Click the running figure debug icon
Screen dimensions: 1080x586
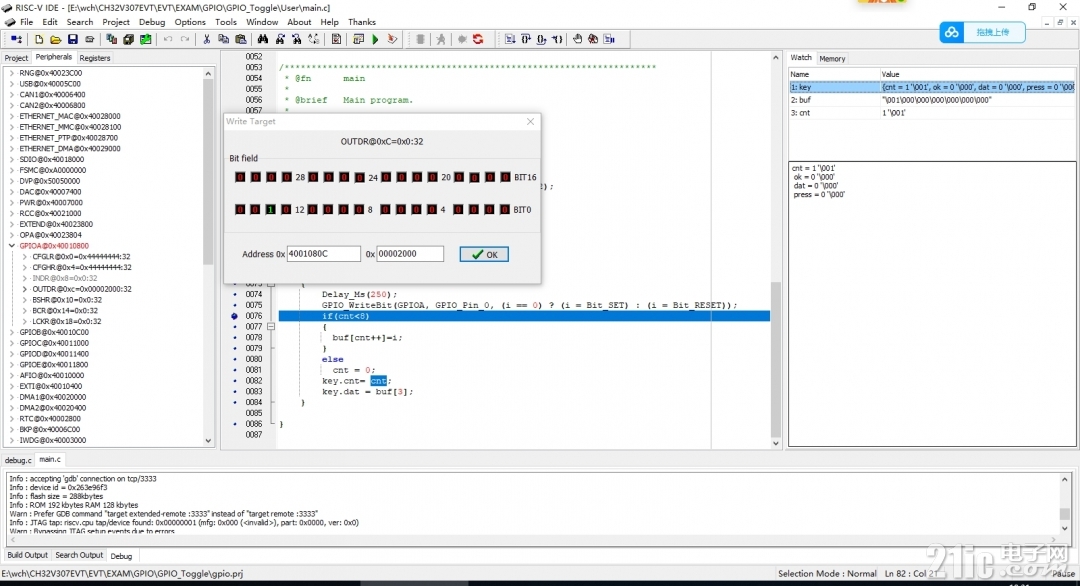click(441, 39)
